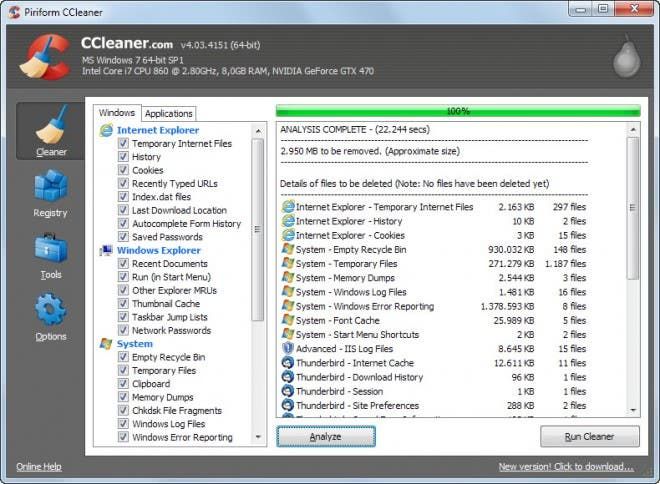The image size is (660, 484).
Task: Click shield icon beside Advanced - IIS Log Files
Action: 288,348
